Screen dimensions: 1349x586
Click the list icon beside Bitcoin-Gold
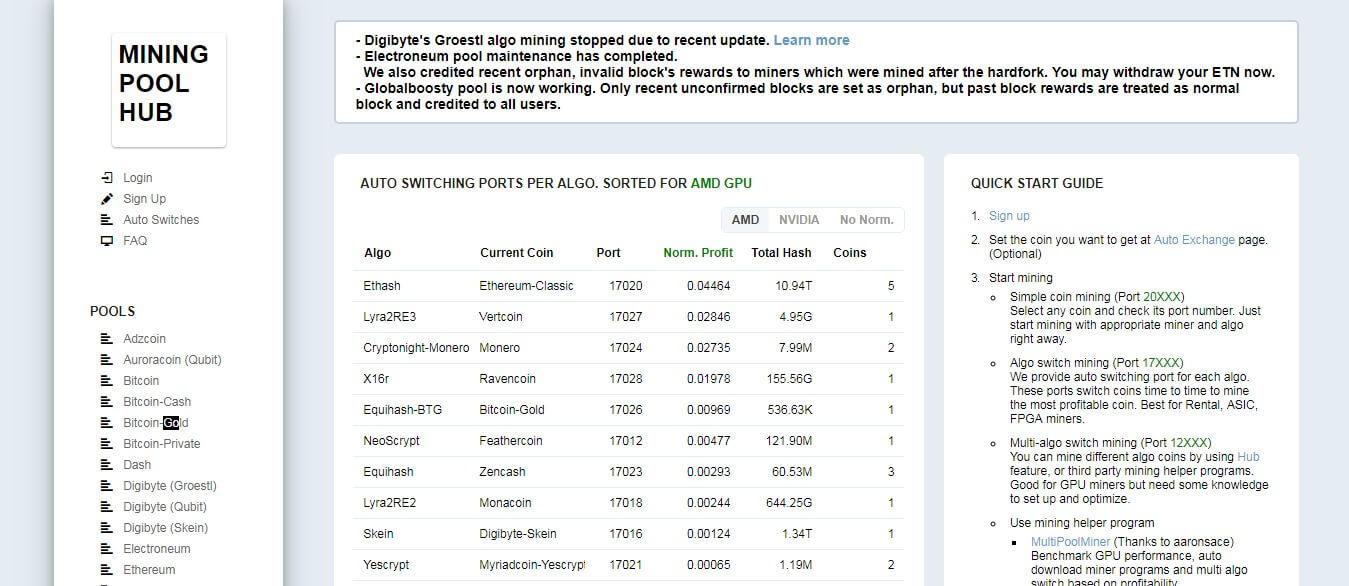point(107,423)
